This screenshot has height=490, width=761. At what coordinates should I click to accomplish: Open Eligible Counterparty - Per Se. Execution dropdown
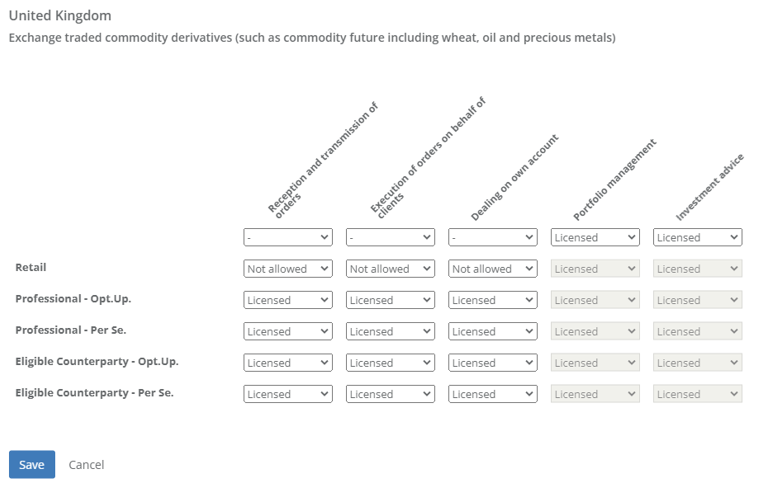(390, 394)
